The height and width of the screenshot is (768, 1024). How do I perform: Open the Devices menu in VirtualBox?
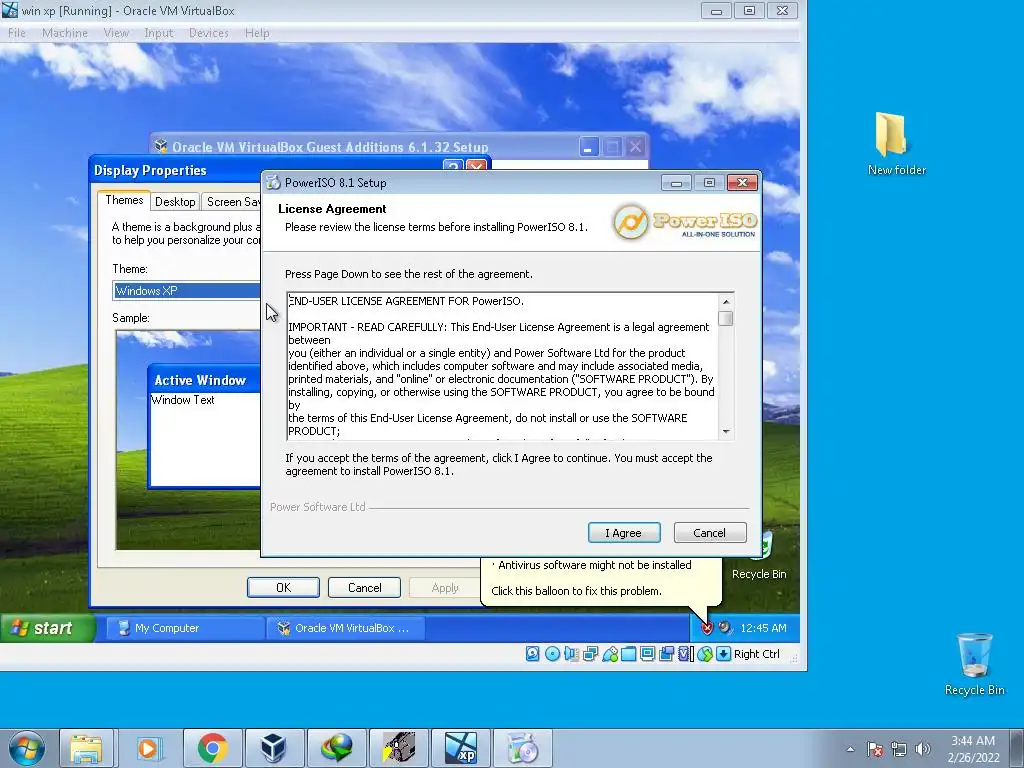point(209,33)
